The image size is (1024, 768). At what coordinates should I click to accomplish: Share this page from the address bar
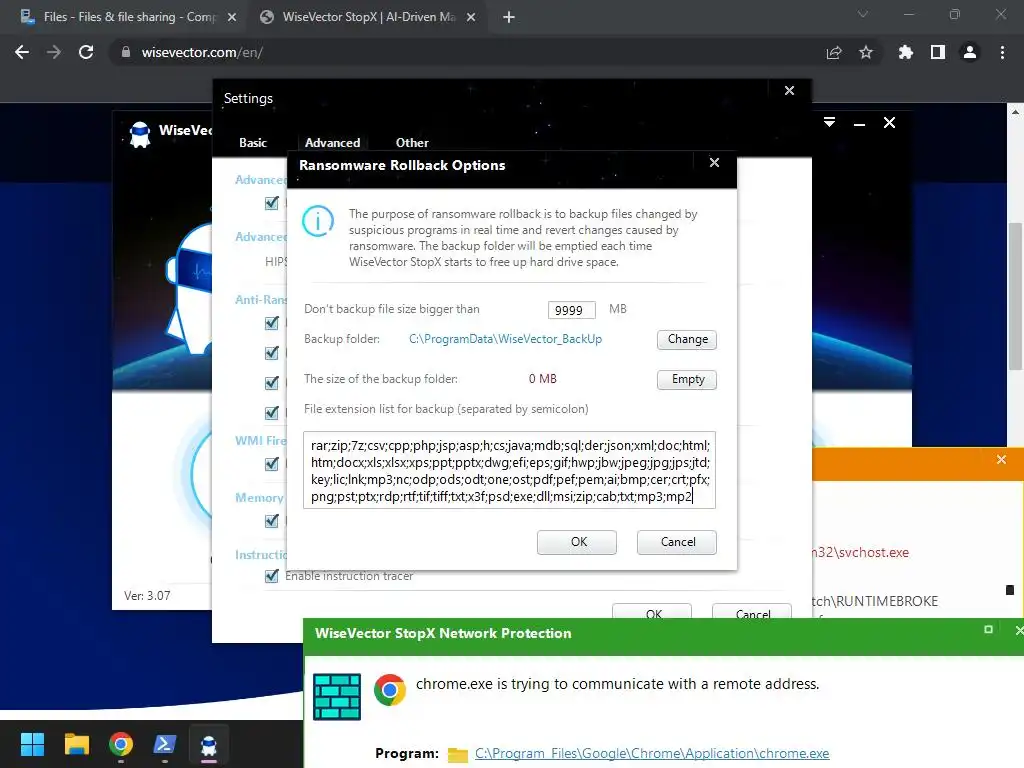834,52
